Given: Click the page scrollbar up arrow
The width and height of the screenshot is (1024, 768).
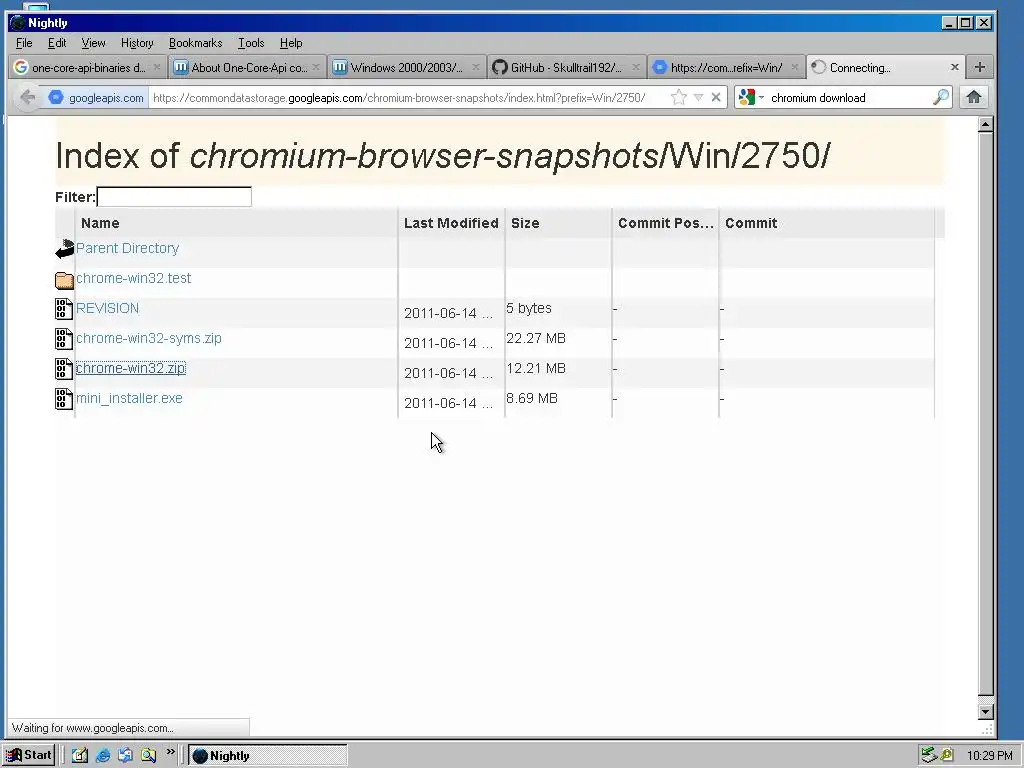Looking at the screenshot, I should pos(985,124).
